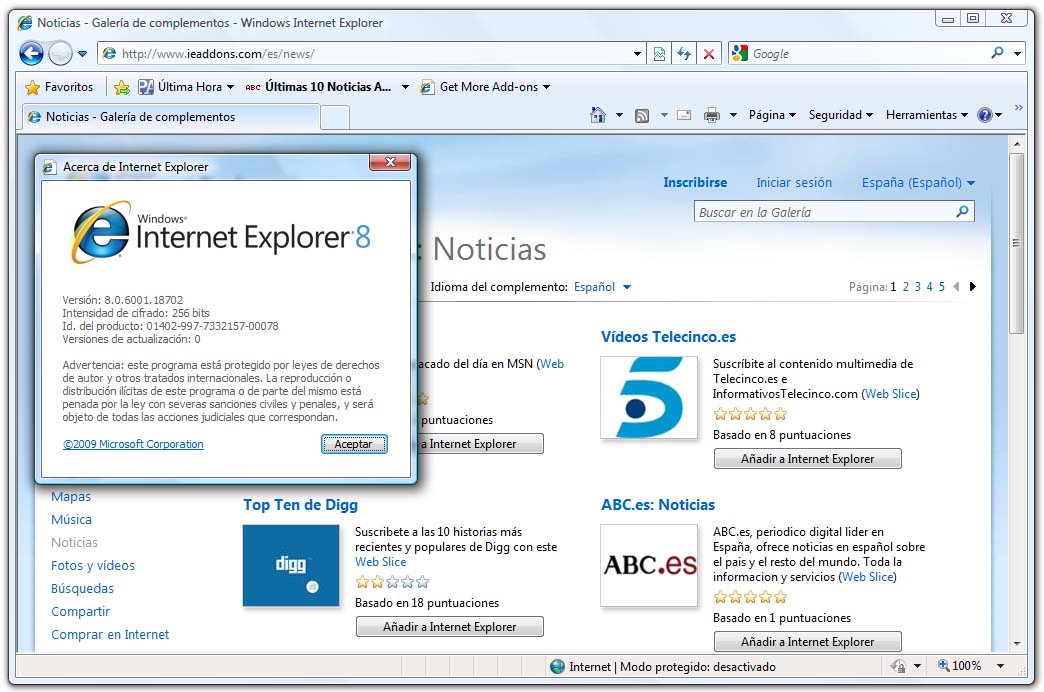Click Internet zone globe in status bar
This screenshot has width=1044, height=692.
tap(557, 666)
